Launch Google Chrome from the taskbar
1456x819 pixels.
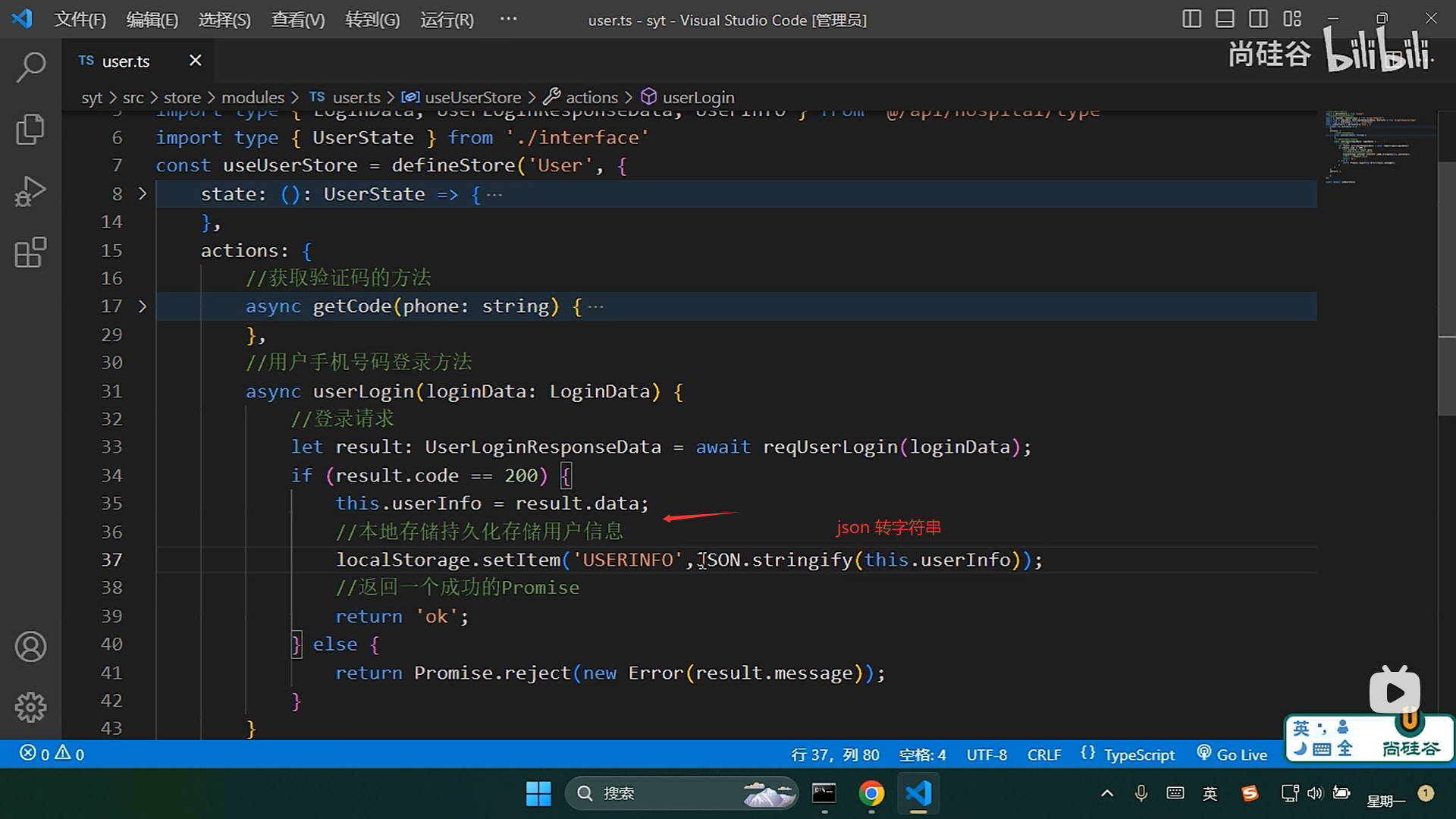coord(871,793)
